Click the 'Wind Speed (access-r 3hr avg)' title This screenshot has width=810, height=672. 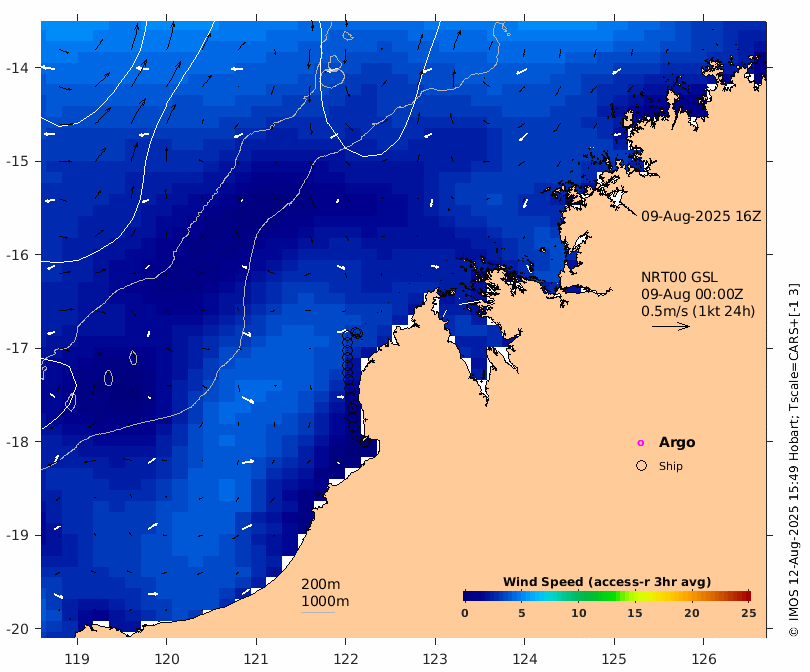pos(607,582)
